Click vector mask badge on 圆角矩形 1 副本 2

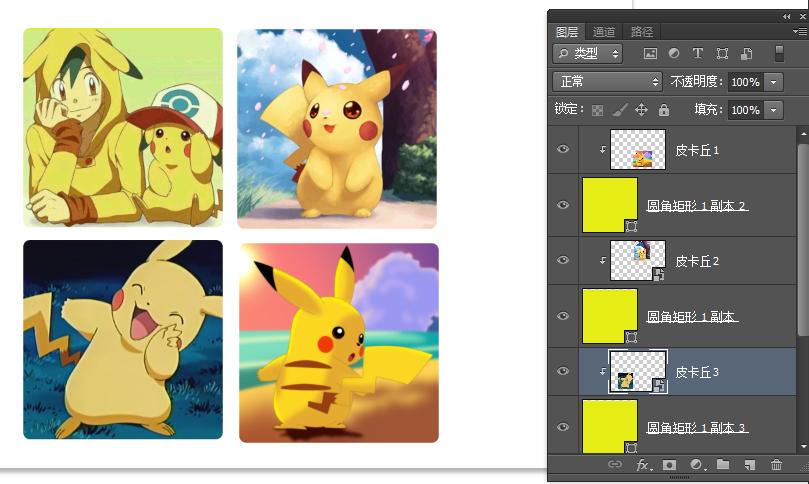(x=631, y=226)
